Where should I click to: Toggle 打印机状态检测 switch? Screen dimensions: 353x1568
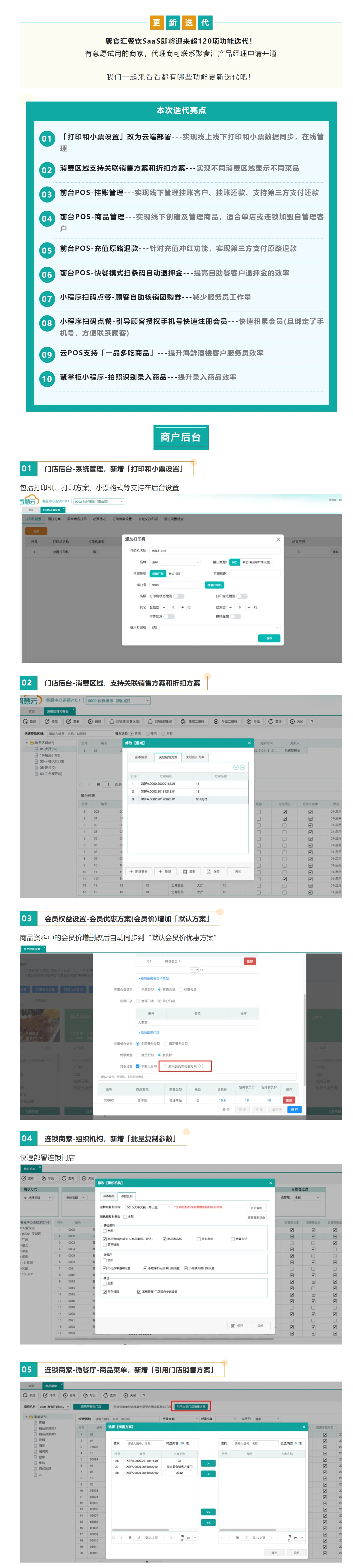click(x=179, y=596)
